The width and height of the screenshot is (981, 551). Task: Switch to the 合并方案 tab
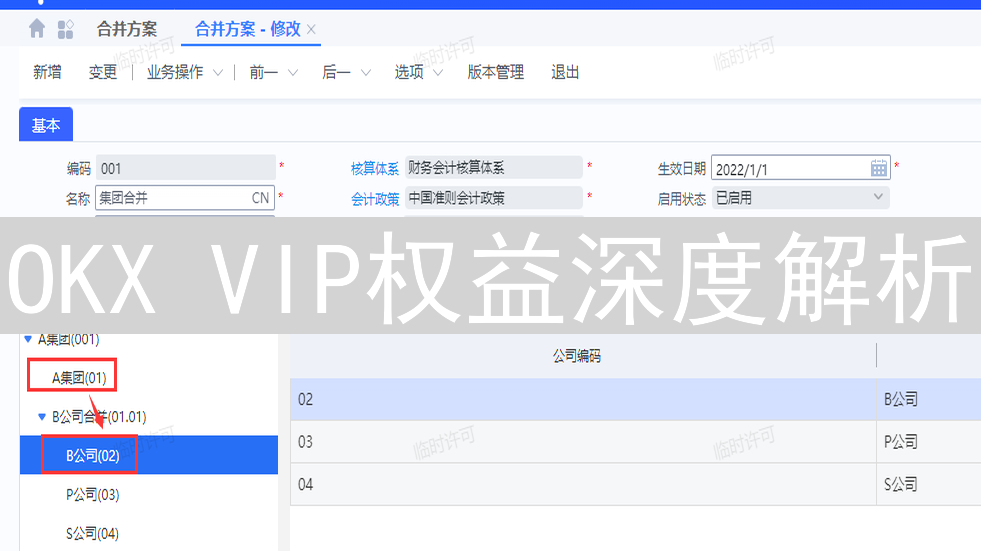point(126,29)
